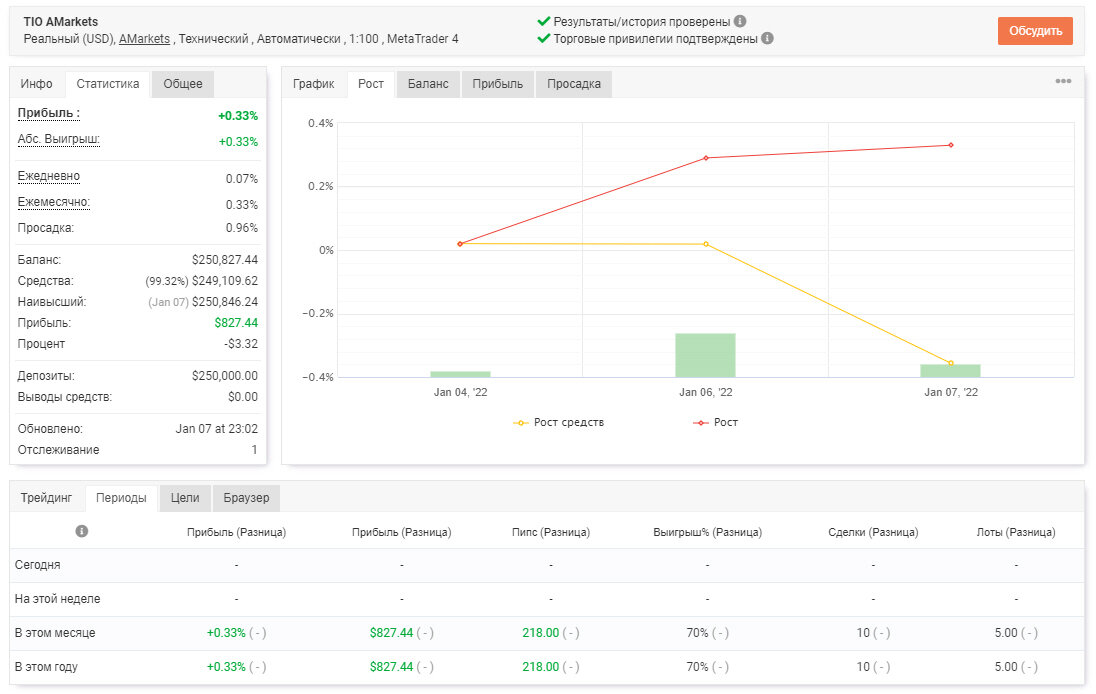Click green checkmark next to Результаты/история проверены
The image size is (1096, 694).
tap(544, 21)
